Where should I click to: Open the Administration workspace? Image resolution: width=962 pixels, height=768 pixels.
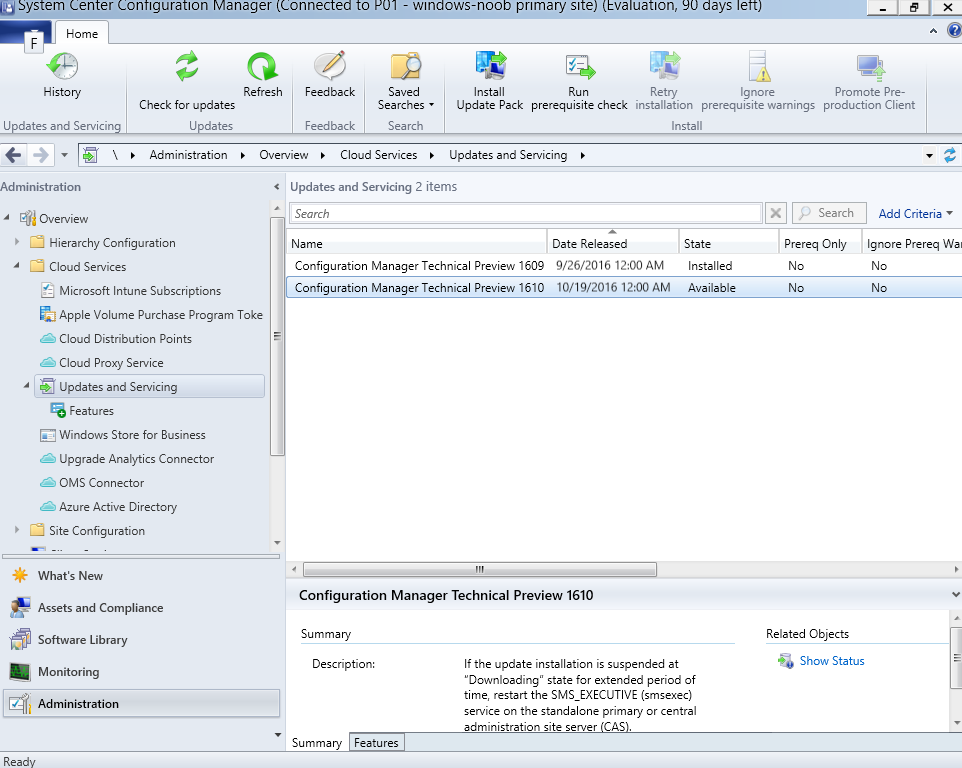coord(142,704)
